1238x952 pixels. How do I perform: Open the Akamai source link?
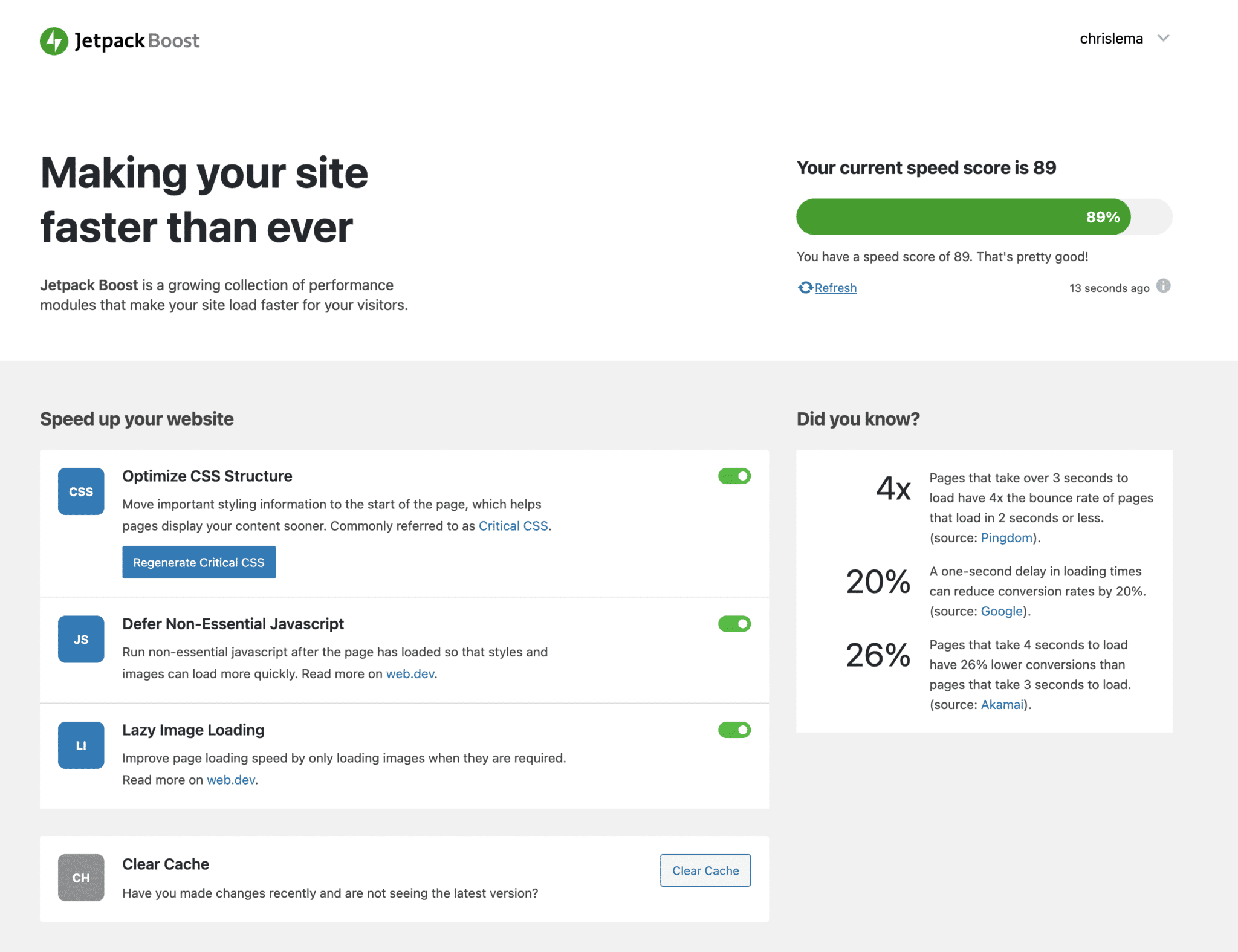point(1002,705)
